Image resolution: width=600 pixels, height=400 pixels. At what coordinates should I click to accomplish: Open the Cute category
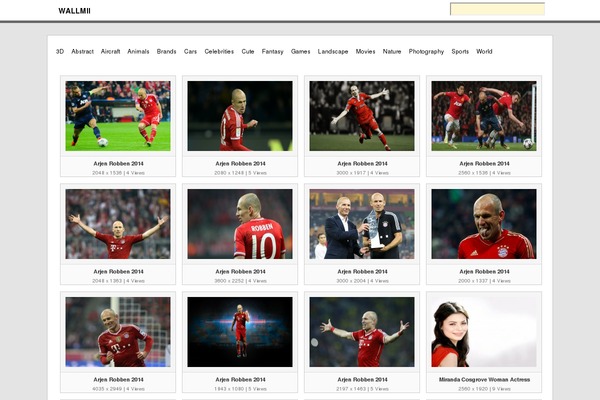click(248, 51)
